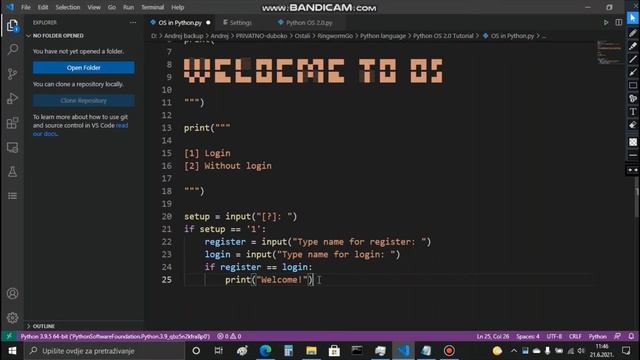Select the Bandicam arrow tool
640x360 pixels.
633,72
